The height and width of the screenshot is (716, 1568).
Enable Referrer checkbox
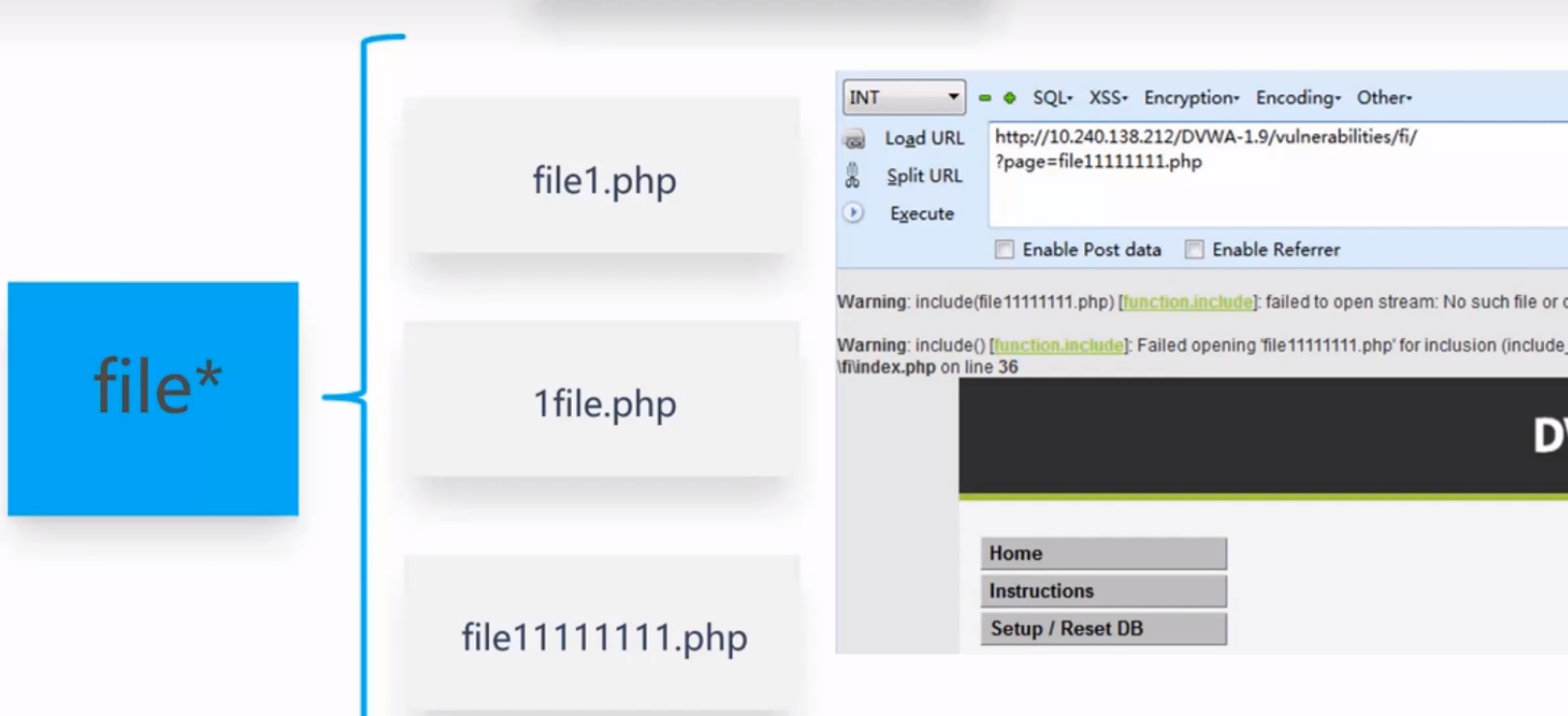[x=1194, y=249]
